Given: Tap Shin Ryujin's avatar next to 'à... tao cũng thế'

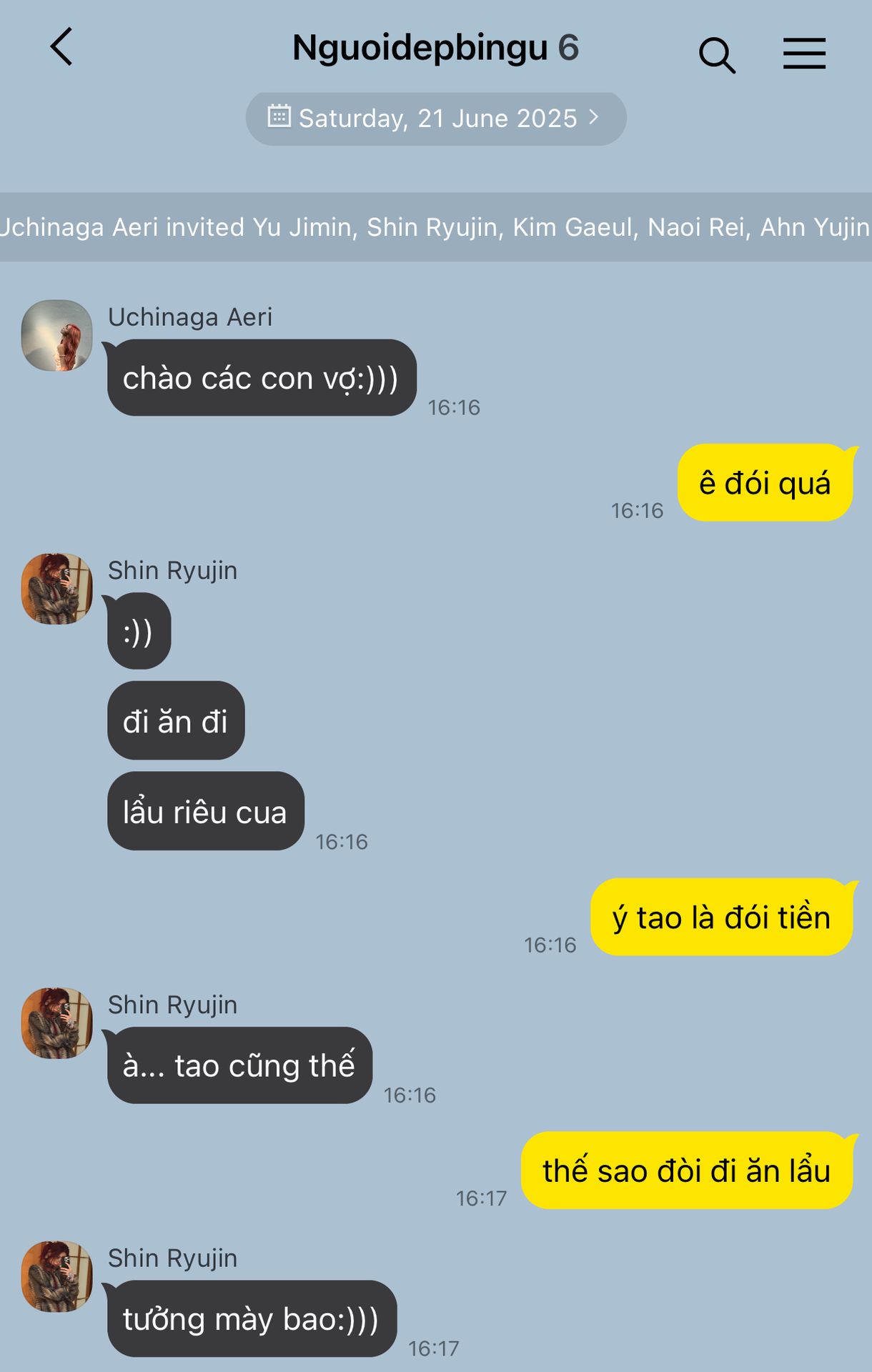Looking at the screenshot, I should pyautogui.click(x=57, y=1023).
